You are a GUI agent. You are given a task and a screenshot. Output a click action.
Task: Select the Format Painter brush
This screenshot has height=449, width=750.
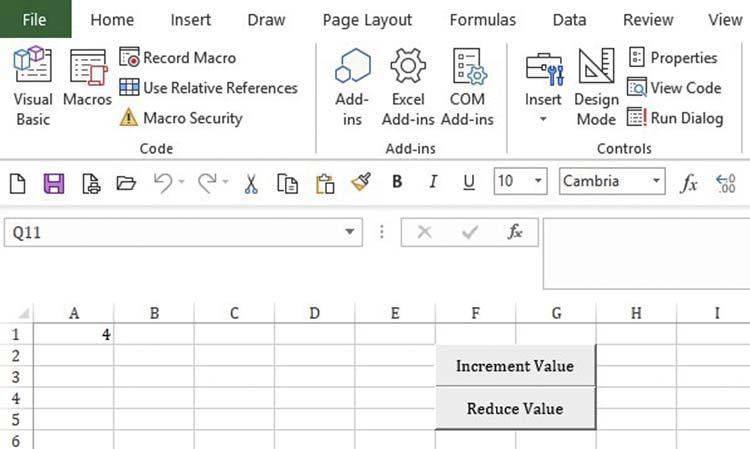click(361, 182)
